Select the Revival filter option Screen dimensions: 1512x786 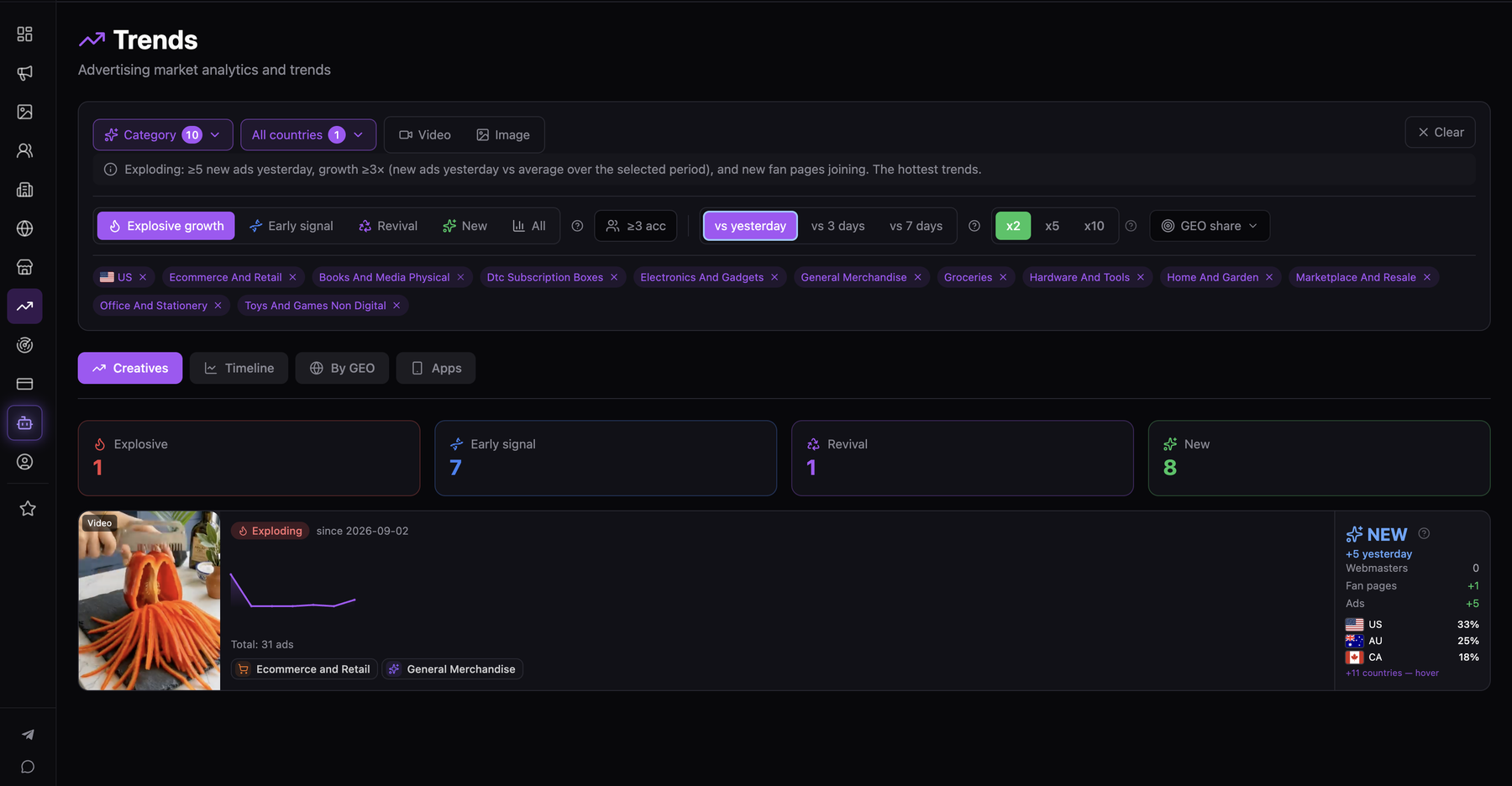[x=387, y=226]
